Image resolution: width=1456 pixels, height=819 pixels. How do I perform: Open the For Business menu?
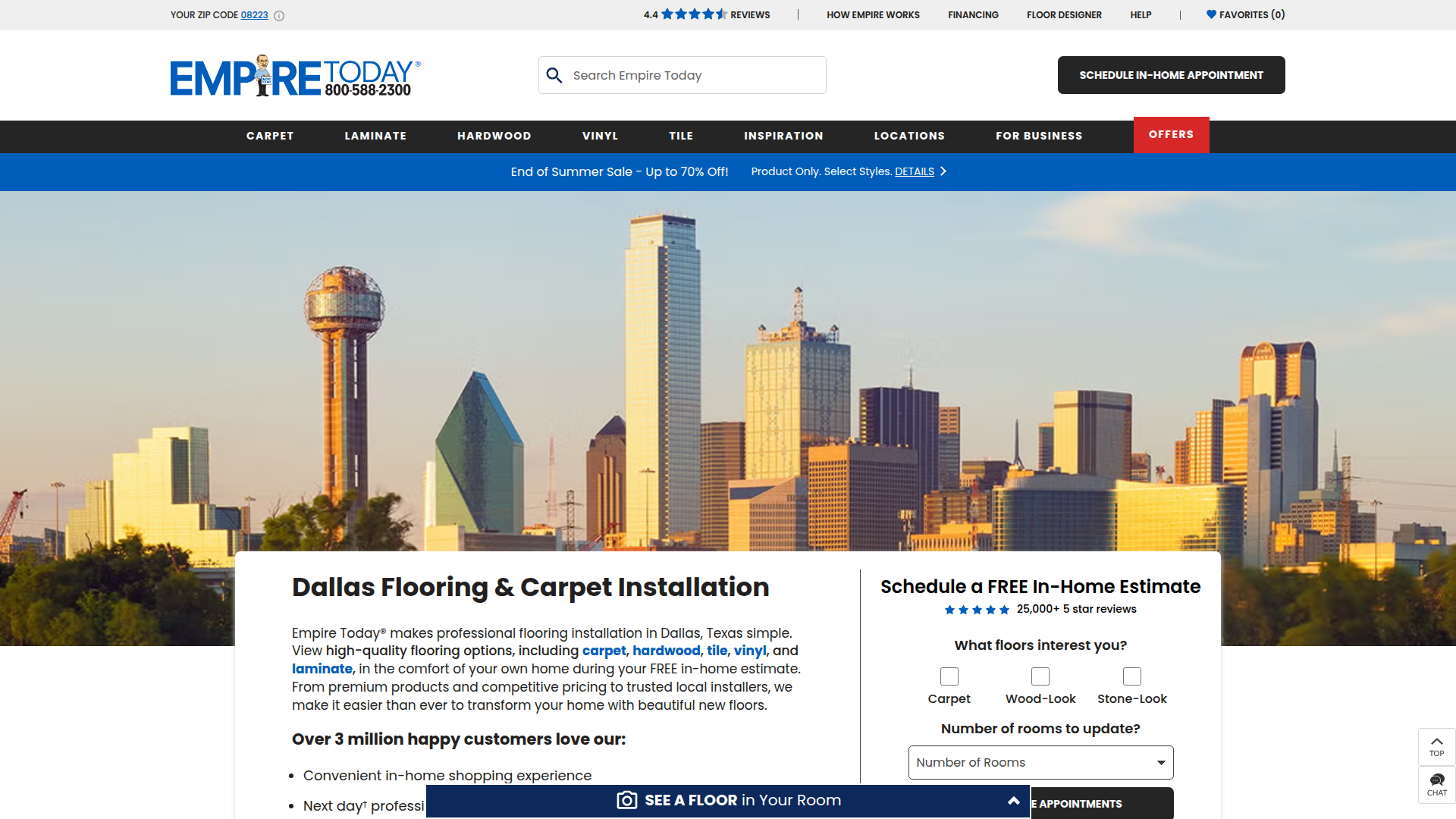tap(1039, 136)
